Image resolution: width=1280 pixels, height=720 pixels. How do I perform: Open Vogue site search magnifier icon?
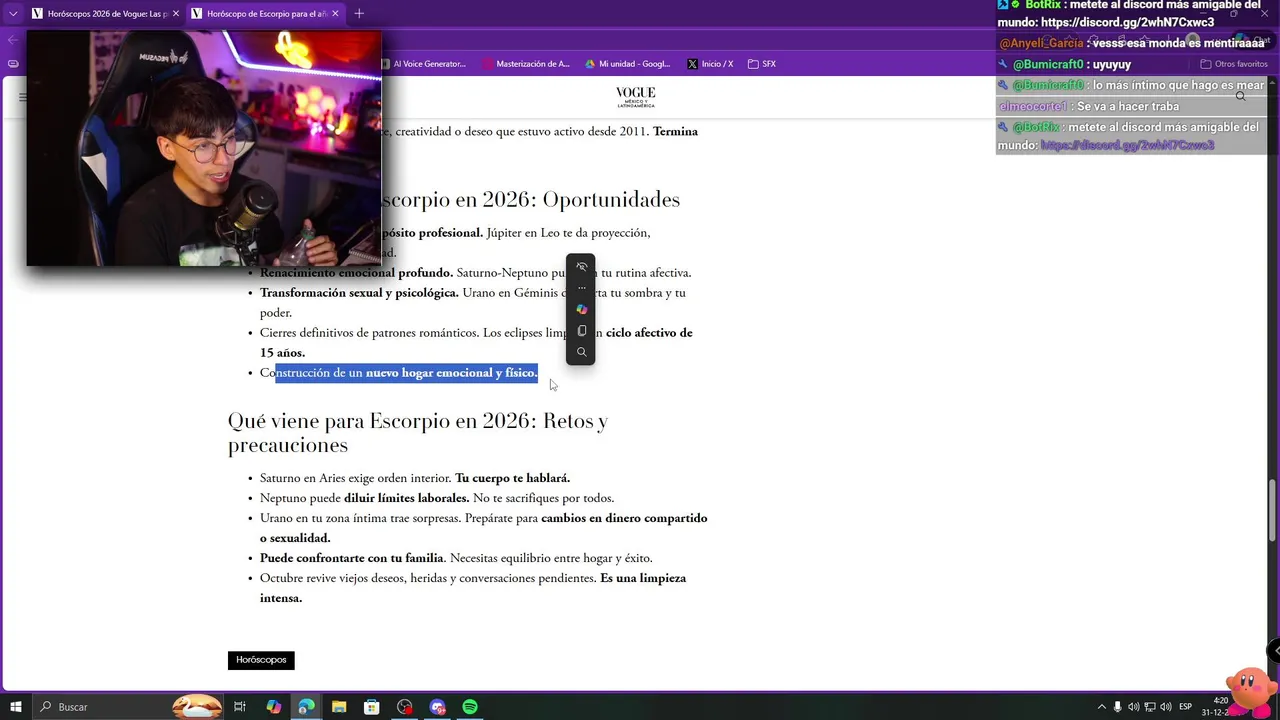click(x=1240, y=97)
